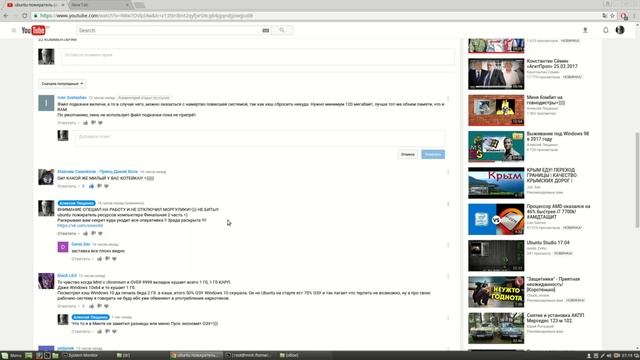This screenshot has width=640, height=360.
Task: Heart Ivan Svetashev's comment
Action: (100, 123)
